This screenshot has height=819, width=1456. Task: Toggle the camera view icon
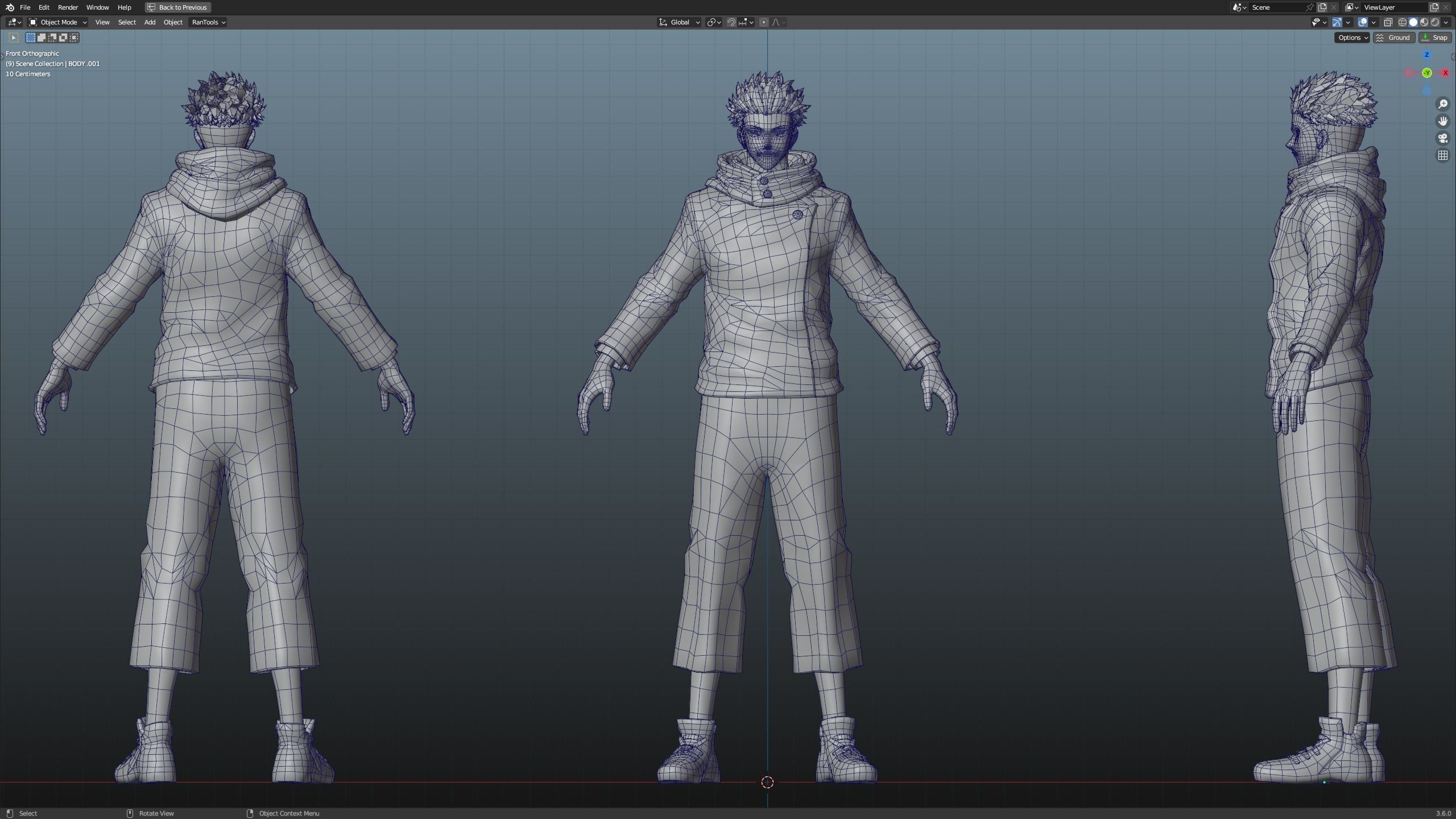pyautogui.click(x=1443, y=138)
